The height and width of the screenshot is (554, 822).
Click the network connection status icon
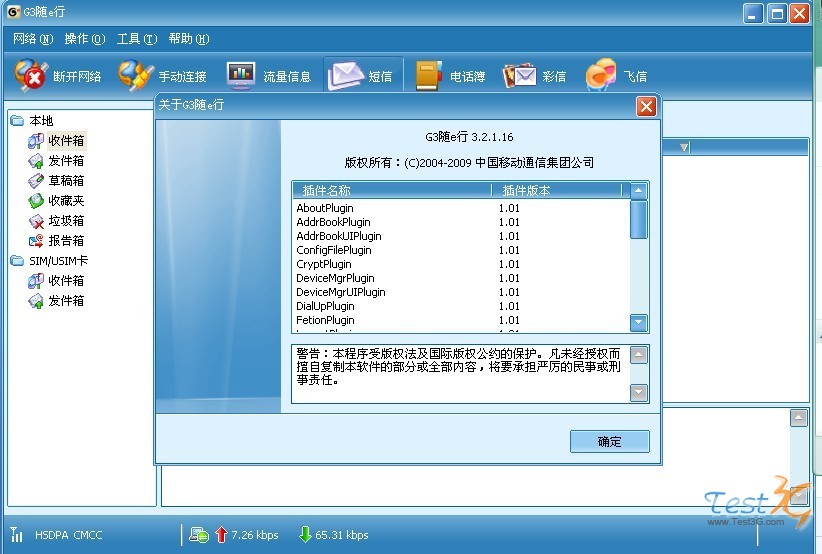pos(199,535)
